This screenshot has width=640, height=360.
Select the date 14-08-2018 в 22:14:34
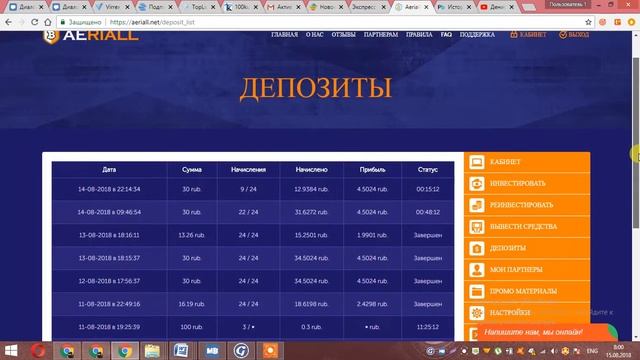point(109,189)
